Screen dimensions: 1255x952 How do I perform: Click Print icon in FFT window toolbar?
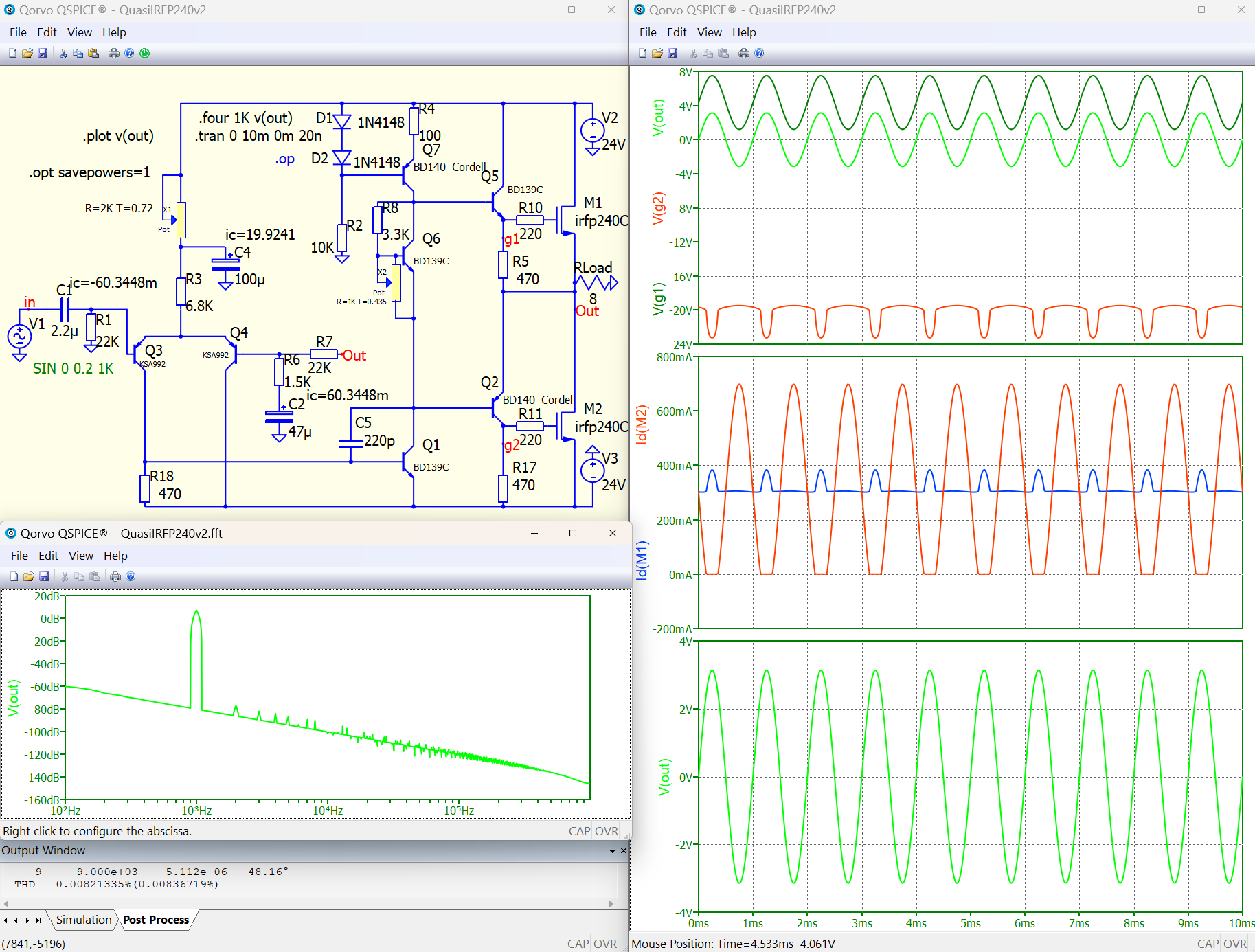(x=115, y=576)
